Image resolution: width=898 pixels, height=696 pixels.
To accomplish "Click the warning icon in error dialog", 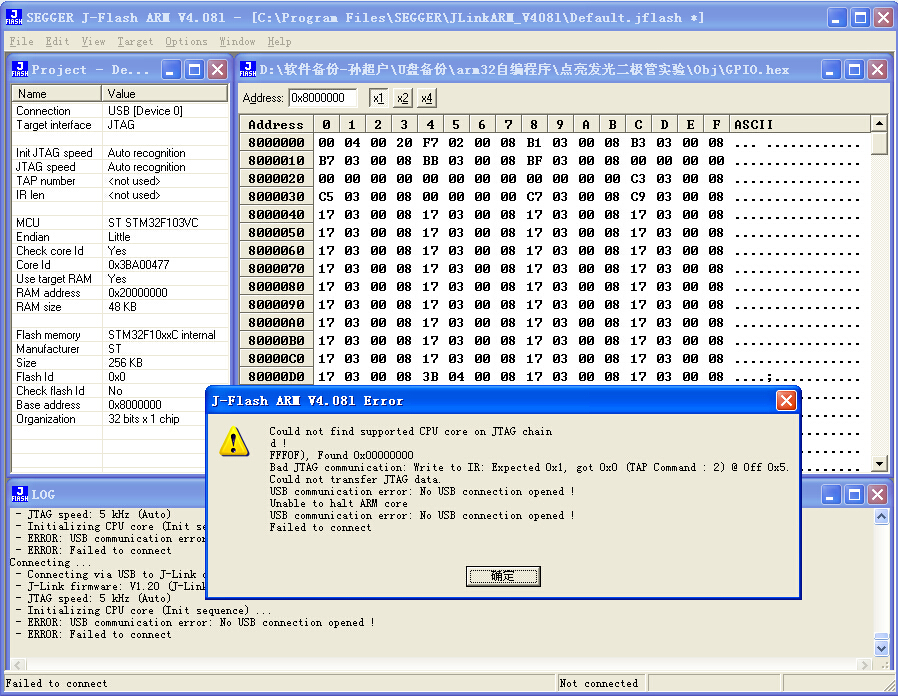I will [234, 442].
